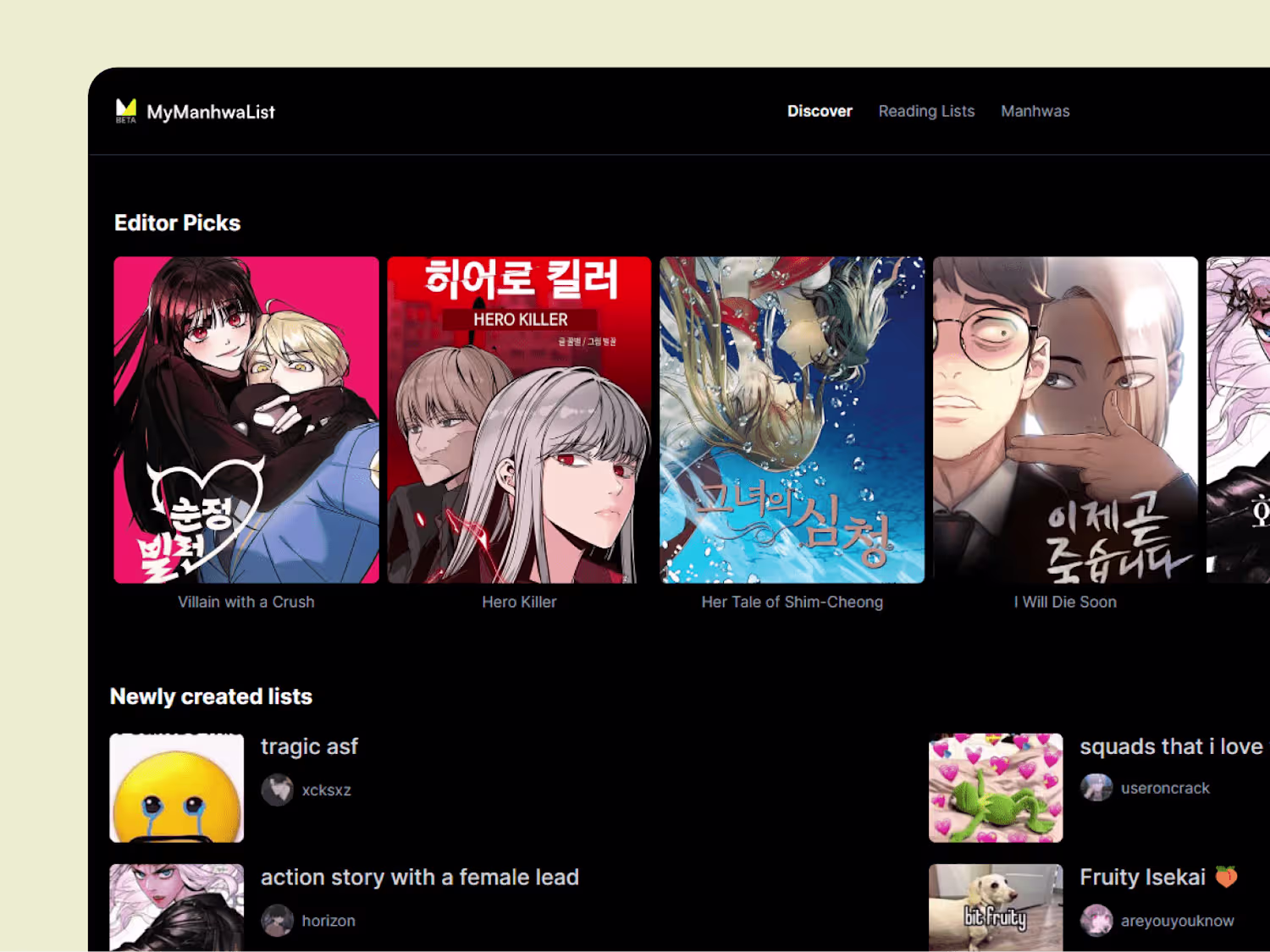Click the MyManhwaList logo icon
The height and width of the screenshot is (952, 1270).
tap(126, 111)
